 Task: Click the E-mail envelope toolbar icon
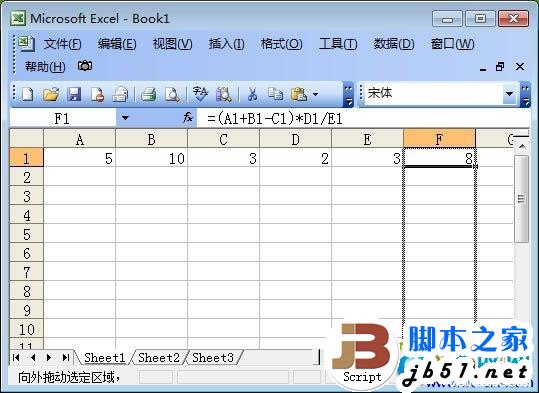pyautogui.click(x=120, y=94)
